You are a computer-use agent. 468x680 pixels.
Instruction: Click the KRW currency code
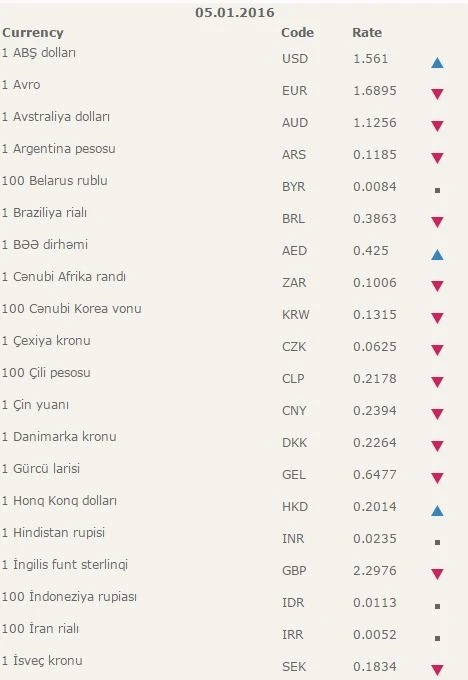point(296,314)
